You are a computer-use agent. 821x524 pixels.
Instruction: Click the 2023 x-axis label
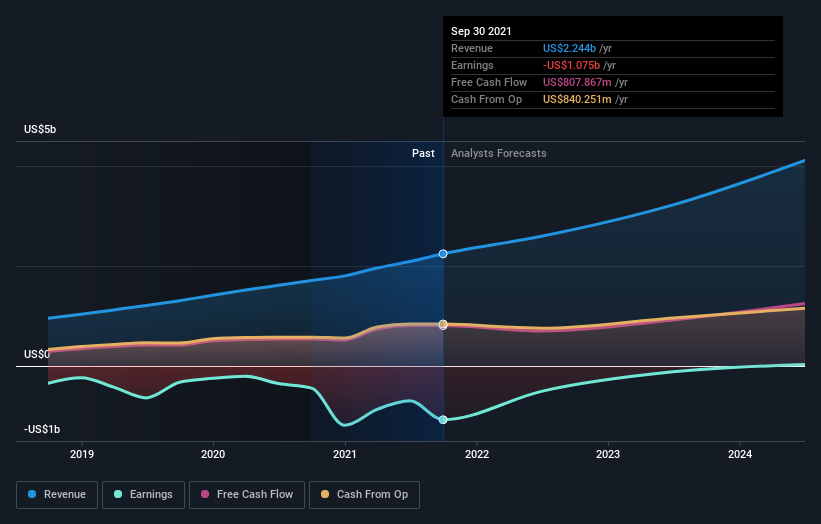(x=608, y=454)
